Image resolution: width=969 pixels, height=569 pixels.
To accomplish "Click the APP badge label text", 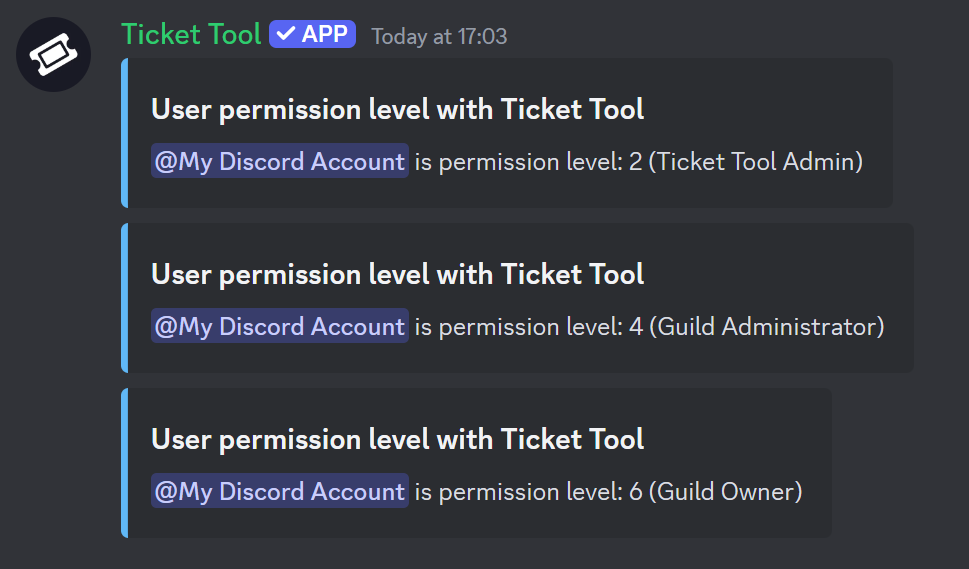I will point(324,34).
